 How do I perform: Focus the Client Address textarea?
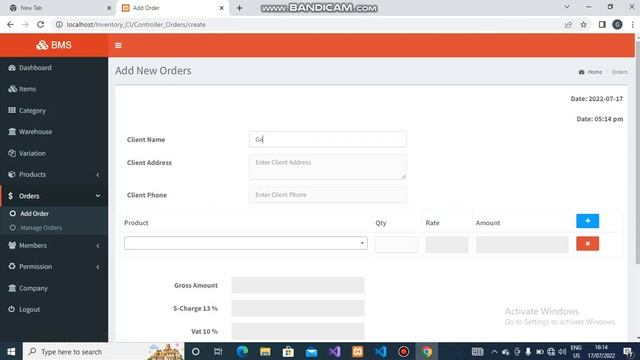click(328, 167)
